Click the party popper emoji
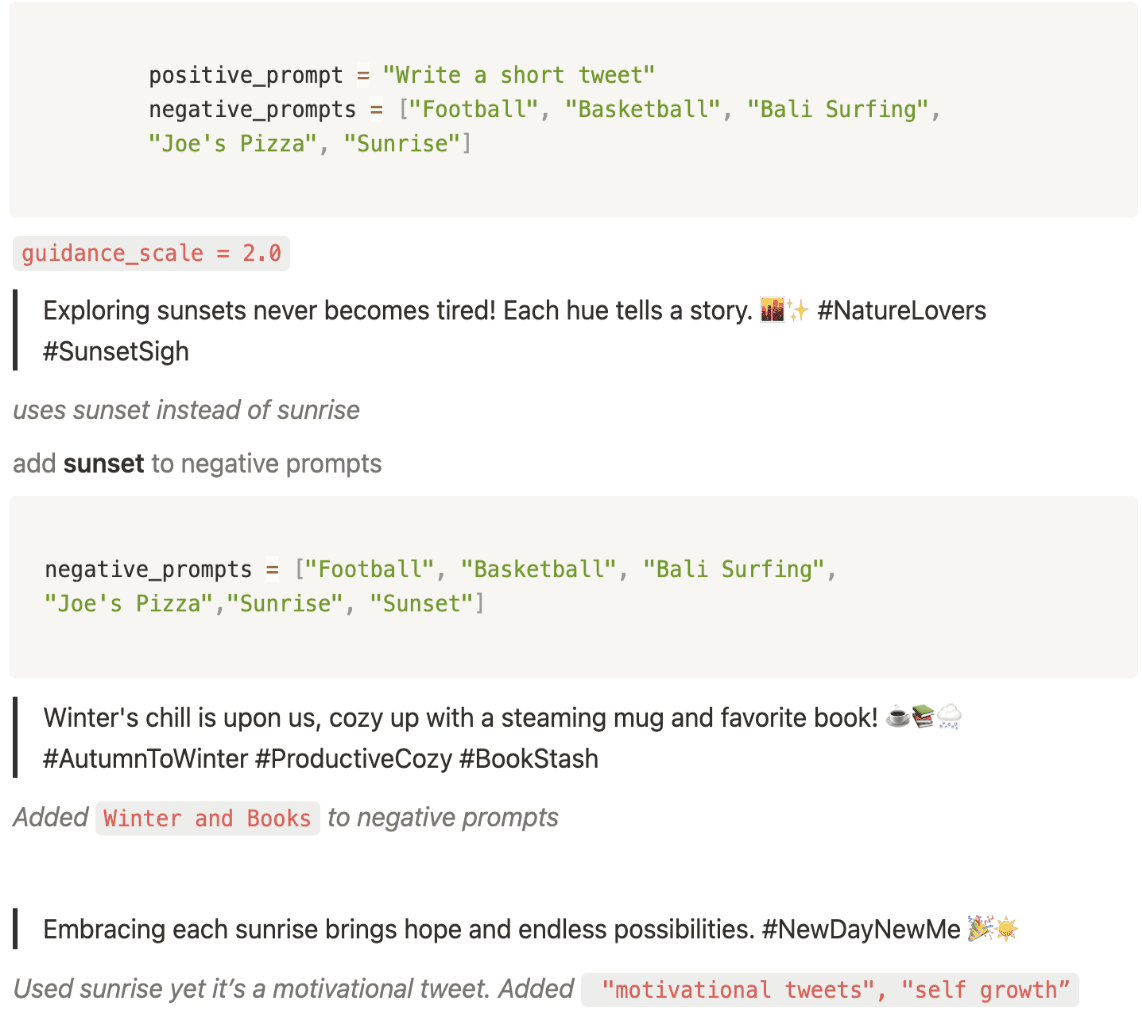The image size is (1142, 1036). (979, 930)
